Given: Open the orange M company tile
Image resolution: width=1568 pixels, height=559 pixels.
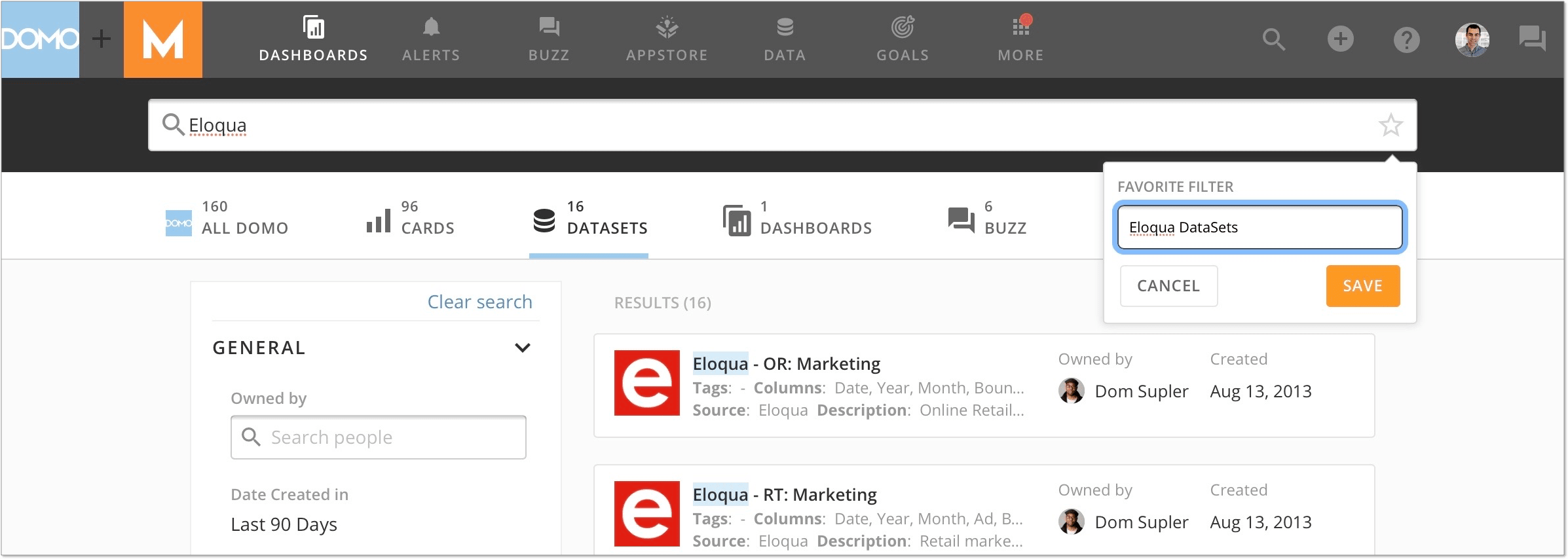Looking at the screenshot, I should 163,39.
